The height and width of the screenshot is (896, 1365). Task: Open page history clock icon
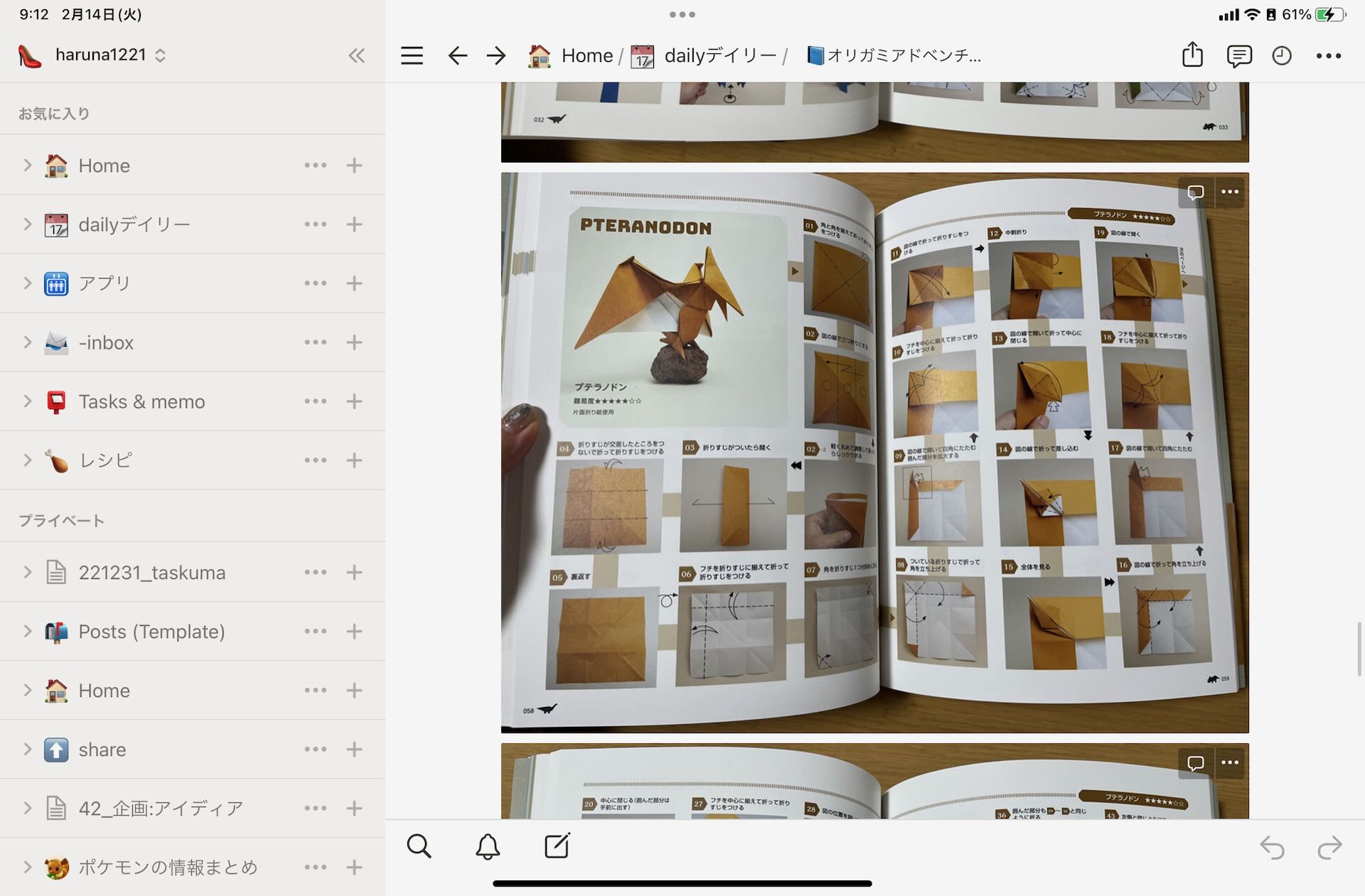click(x=1282, y=55)
